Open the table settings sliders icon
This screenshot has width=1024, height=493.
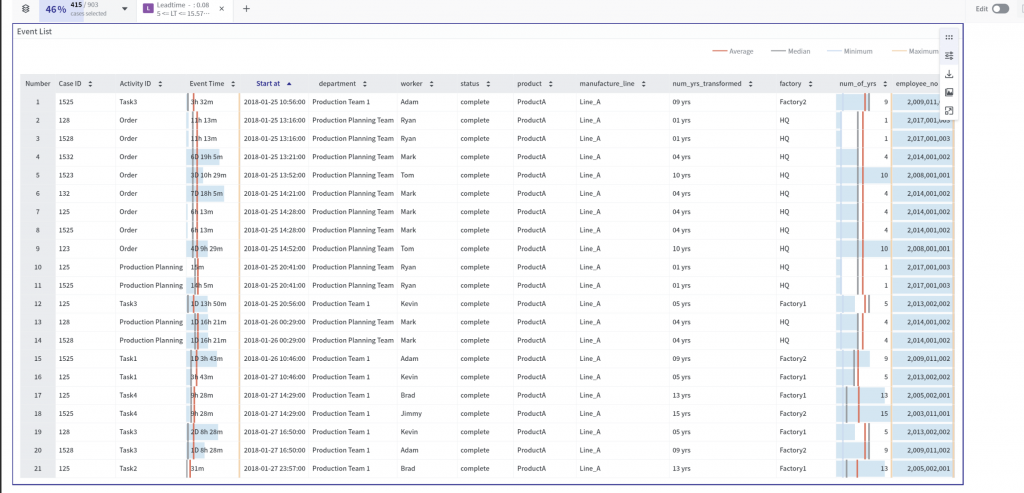click(948, 56)
